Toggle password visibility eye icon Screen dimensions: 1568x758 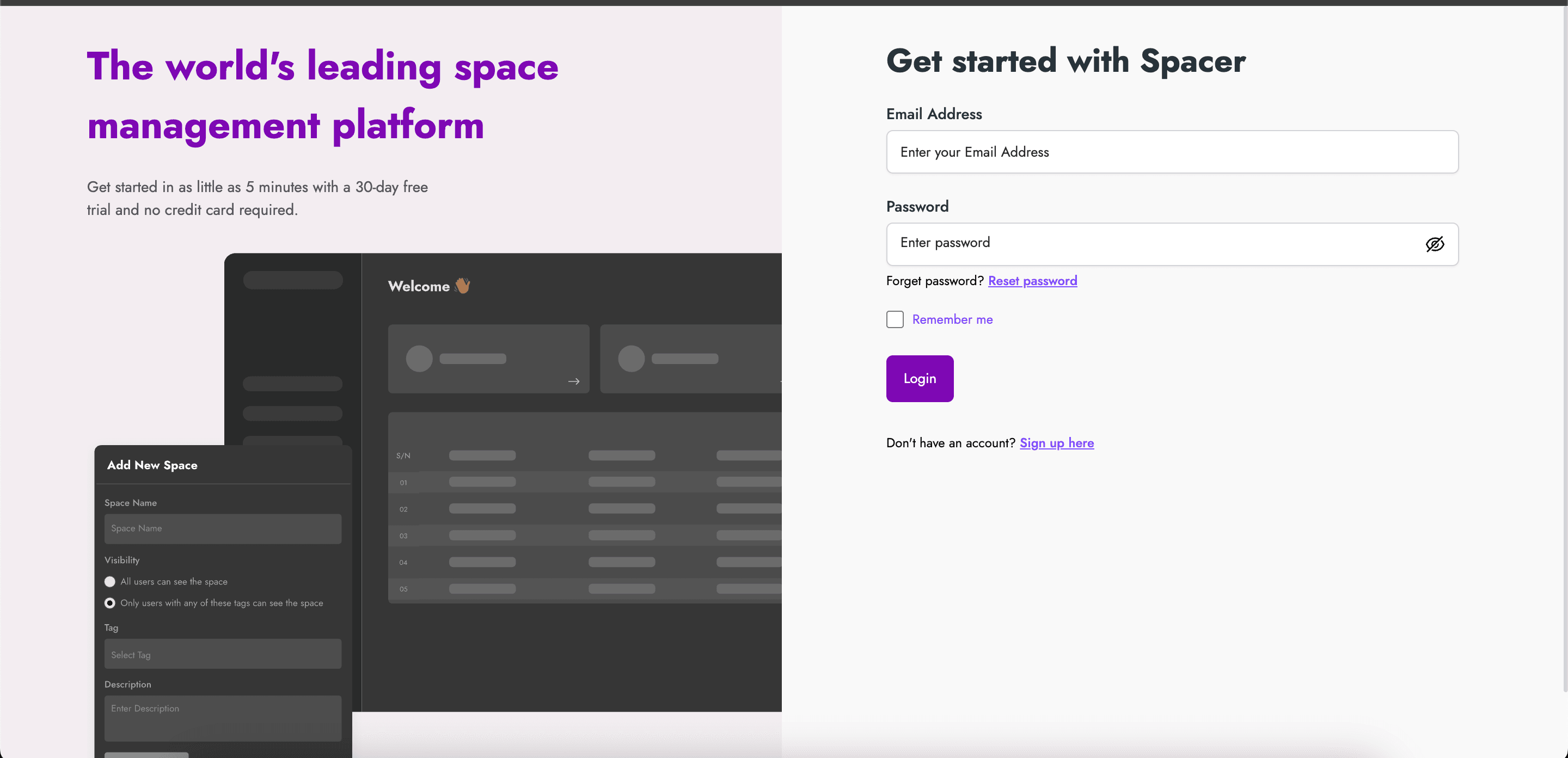1435,244
